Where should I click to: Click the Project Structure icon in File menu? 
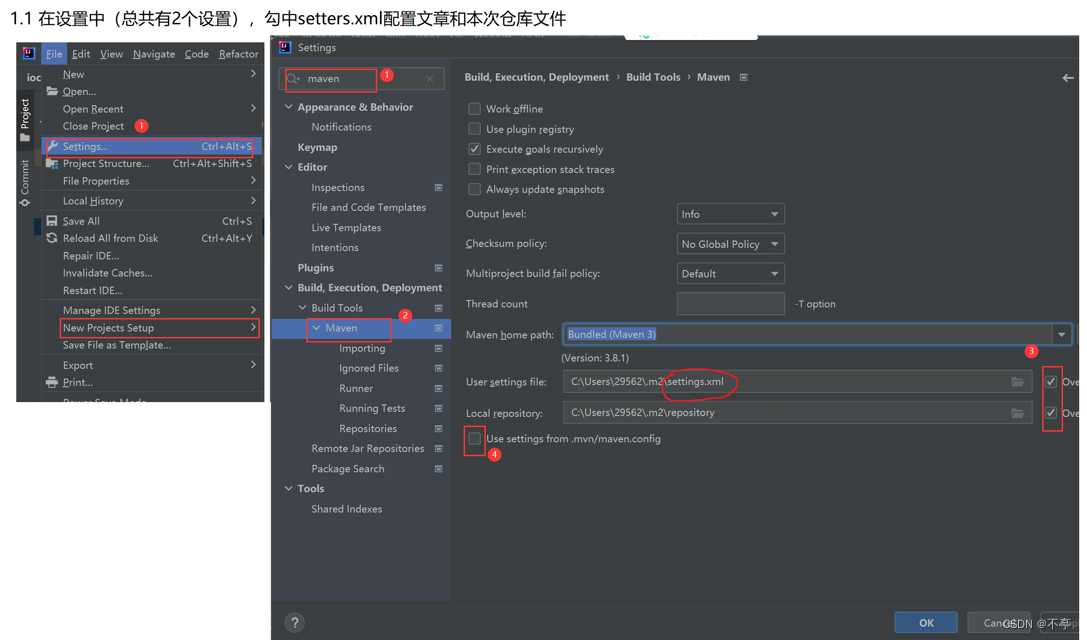[52, 164]
